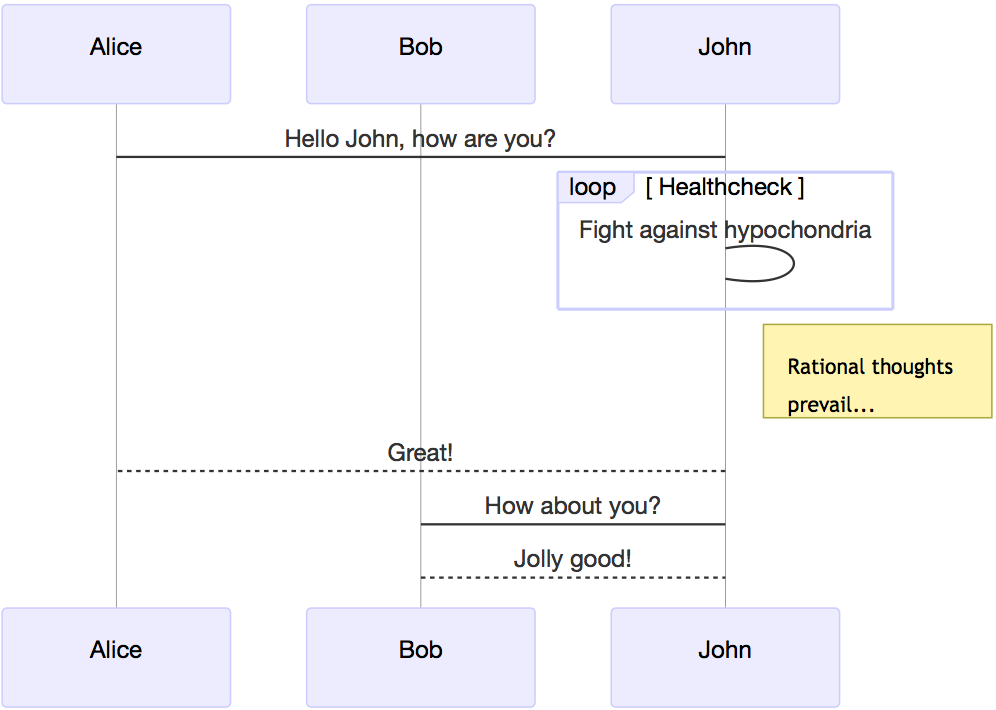Click the dashed arrow line under 'Great!'
This screenshot has width=996, height=710.
click(x=421, y=471)
